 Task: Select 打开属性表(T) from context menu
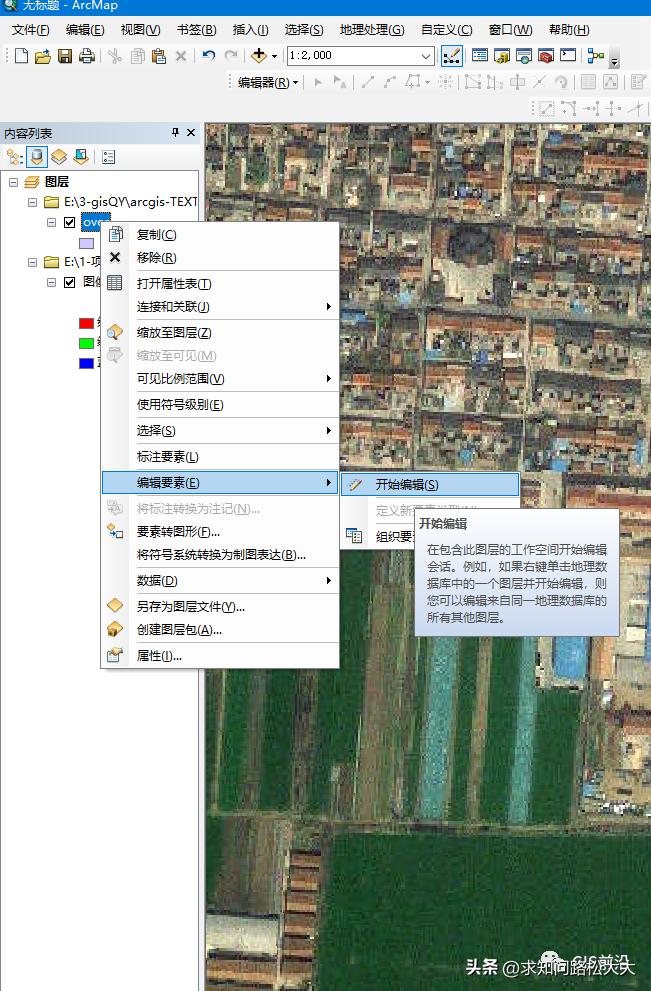click(220, 283)
